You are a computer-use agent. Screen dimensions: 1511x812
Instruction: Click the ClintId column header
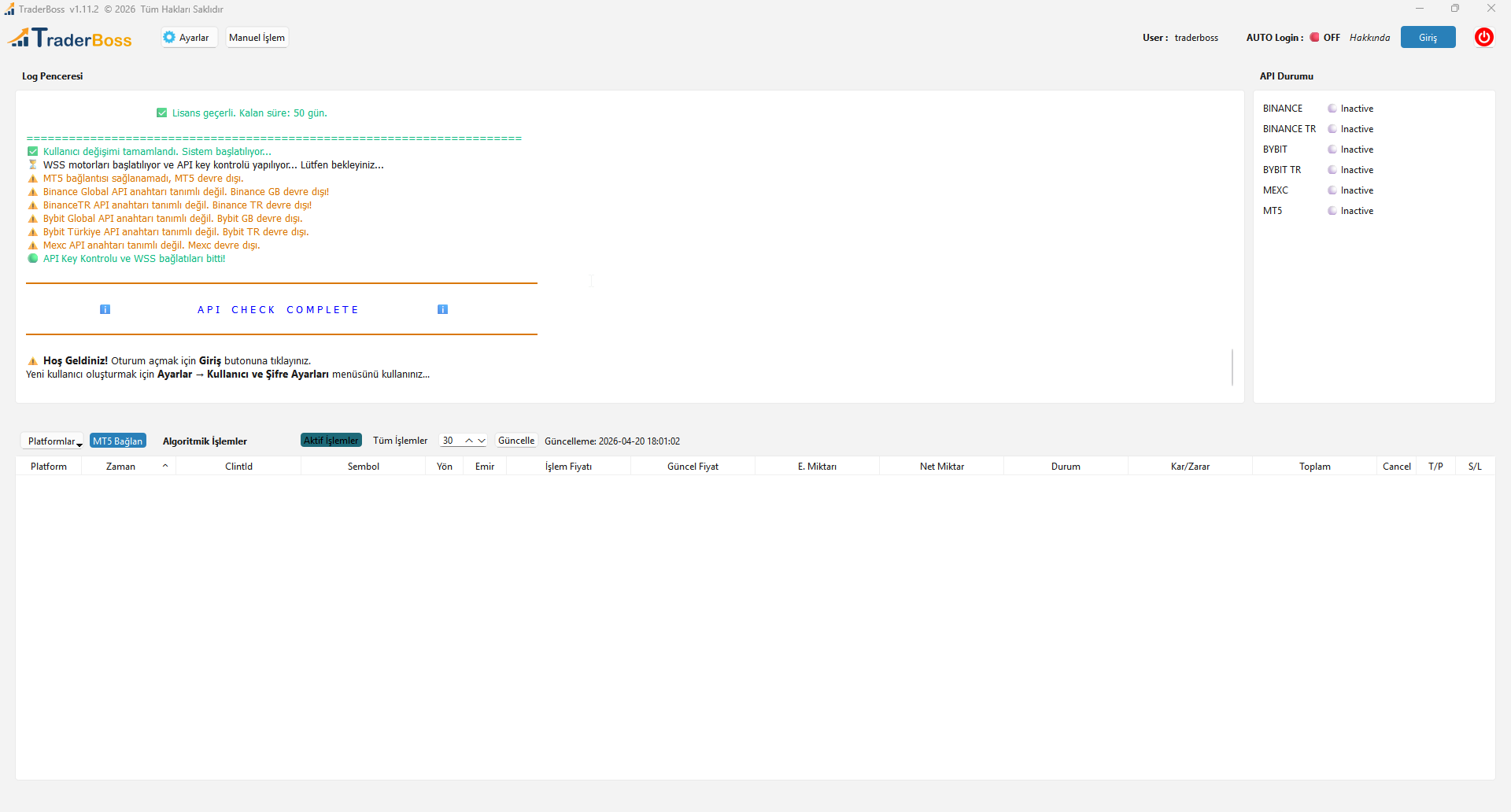pos(238,467)
